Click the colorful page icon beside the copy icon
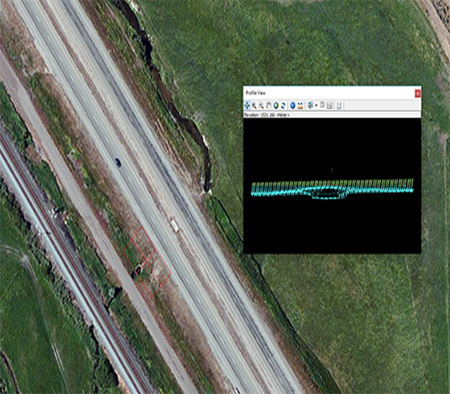 coord(329,105)
